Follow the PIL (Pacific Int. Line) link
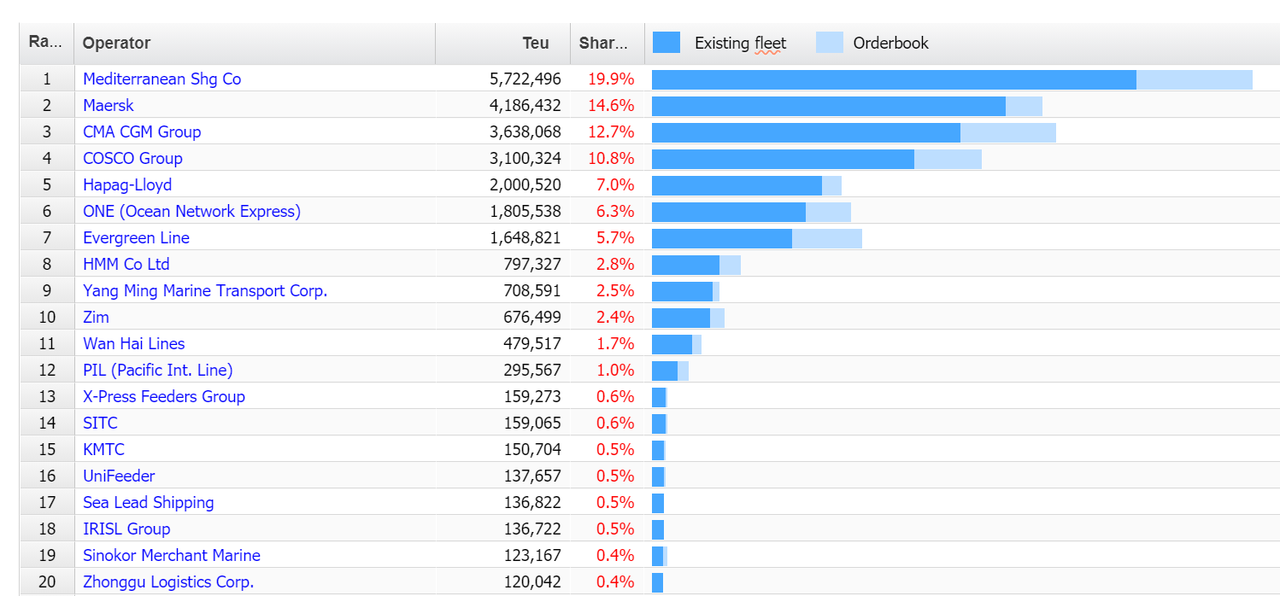The image size is (1280, 596). pos(158,370)
